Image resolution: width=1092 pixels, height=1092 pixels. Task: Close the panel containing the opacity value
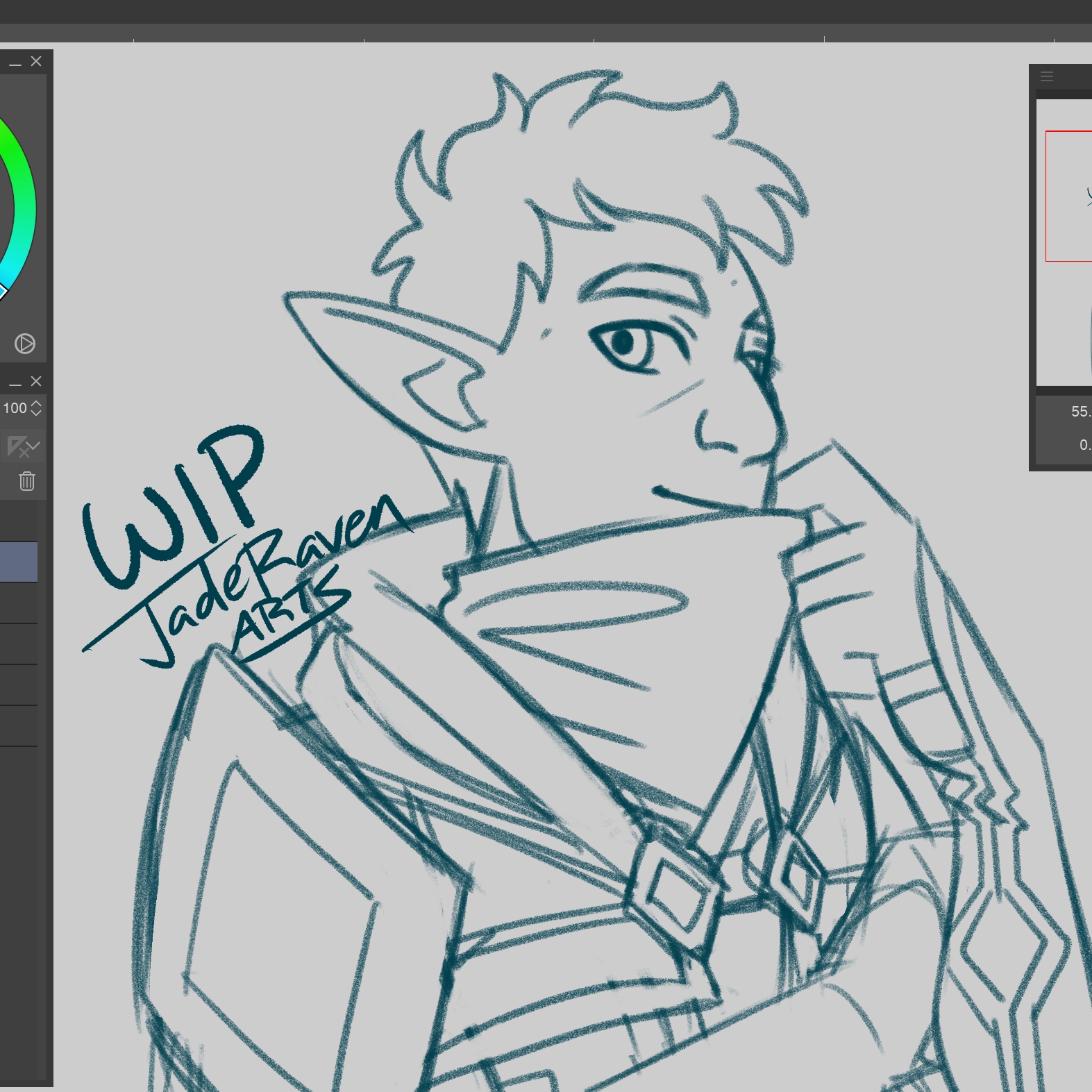[x=36, y=382]
